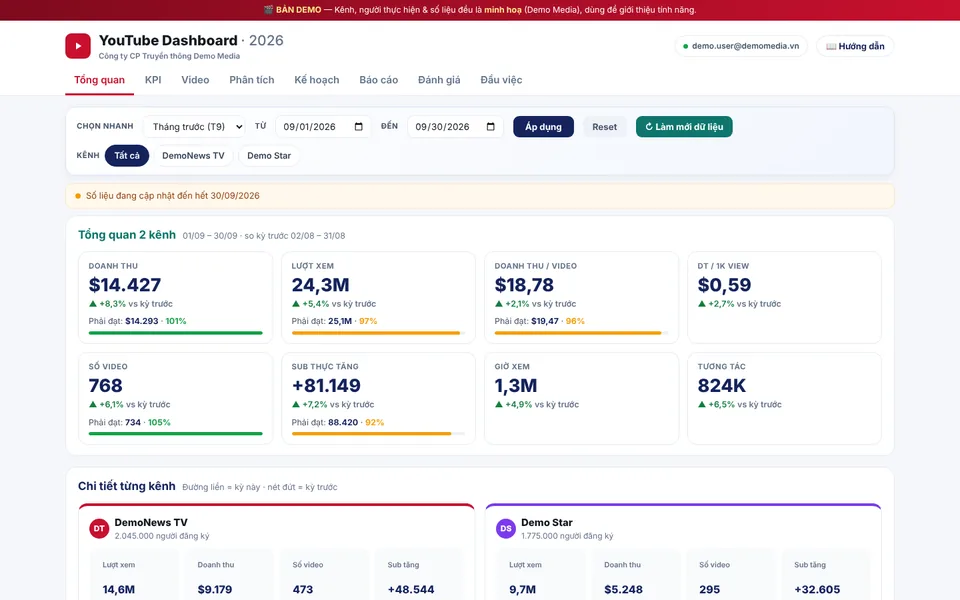Click the Đến date field 09/30/2026
The height and width of the screenshot is (600, 960).
tap(455, 127)
